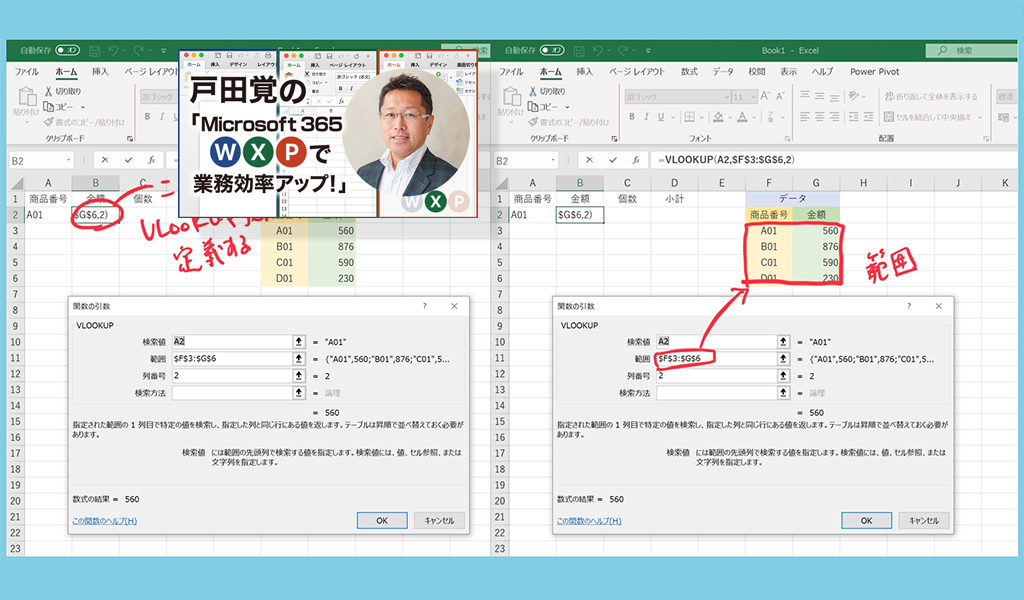Click キャンセル in left 関数の引数 dialog
The width and height of the screenshot is (1024, 600).
coord(439,520)
